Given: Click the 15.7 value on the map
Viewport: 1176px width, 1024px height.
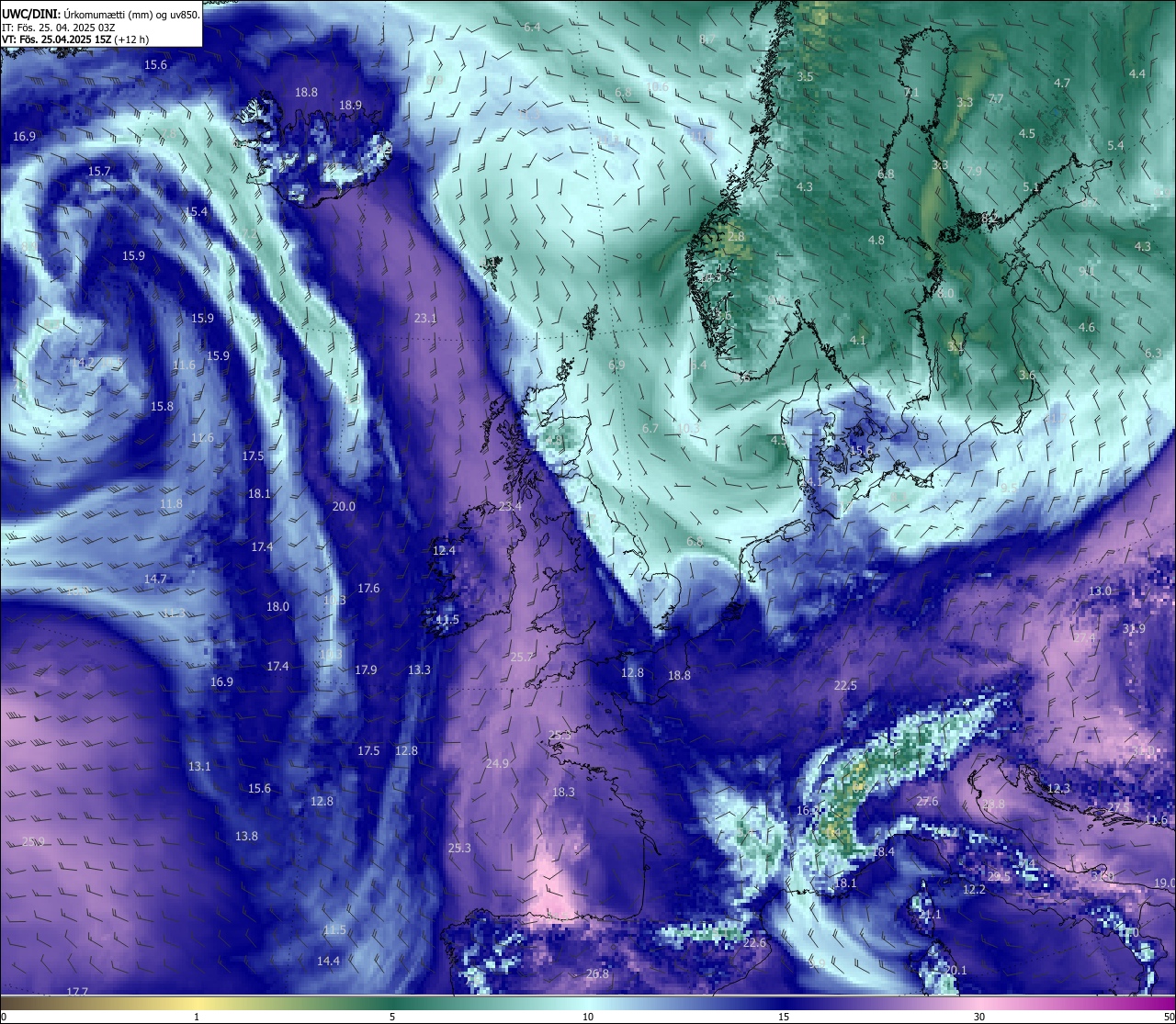Looking at the screenshot, I should [x=99, y=172].
